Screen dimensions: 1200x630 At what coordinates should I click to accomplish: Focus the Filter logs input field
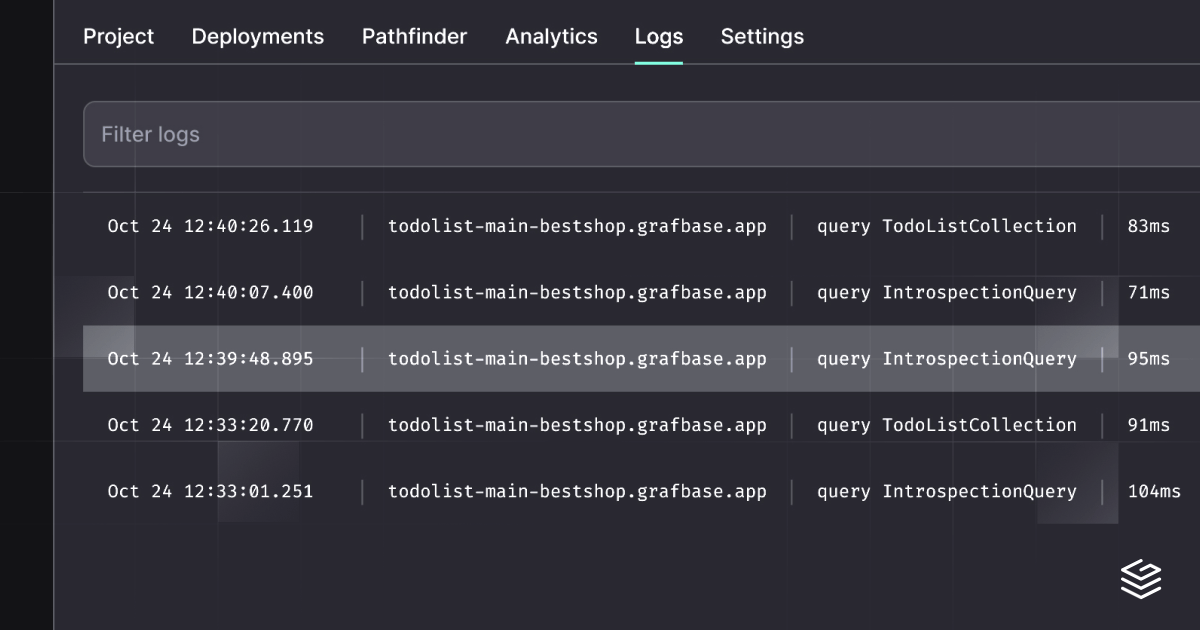point(641,134)
